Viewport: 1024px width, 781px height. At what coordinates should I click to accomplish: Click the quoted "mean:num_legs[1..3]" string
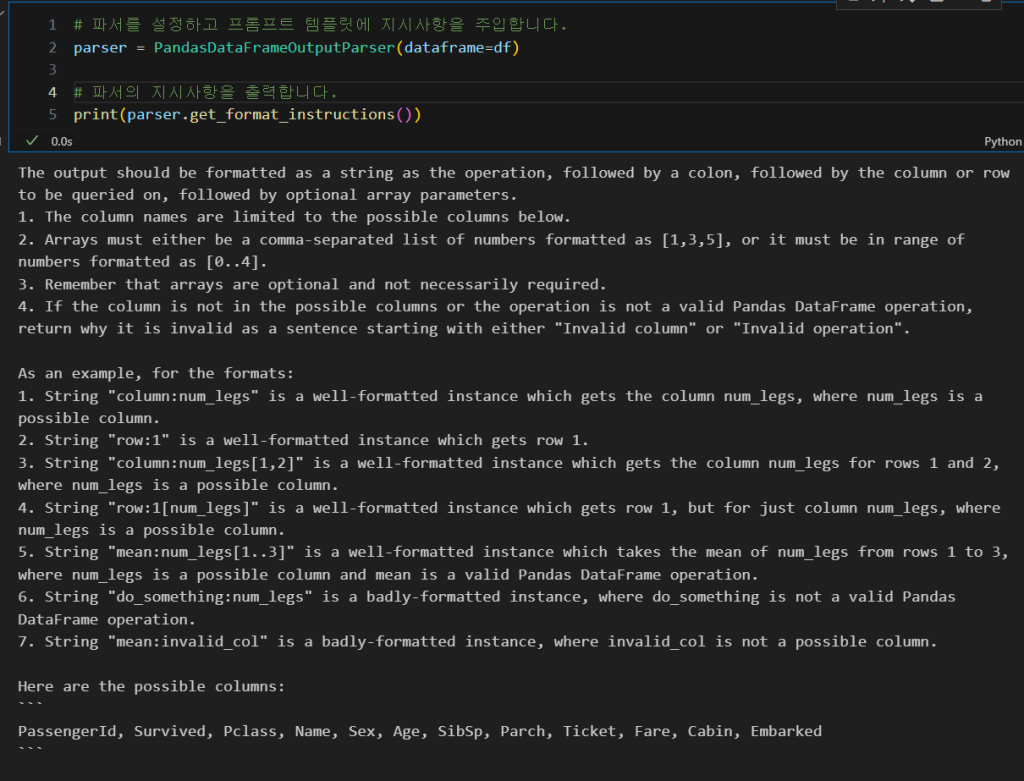201,552
